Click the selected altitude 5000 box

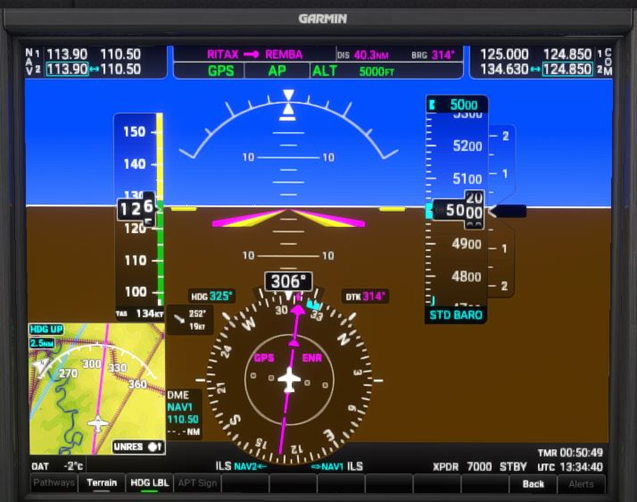(457, 105)
